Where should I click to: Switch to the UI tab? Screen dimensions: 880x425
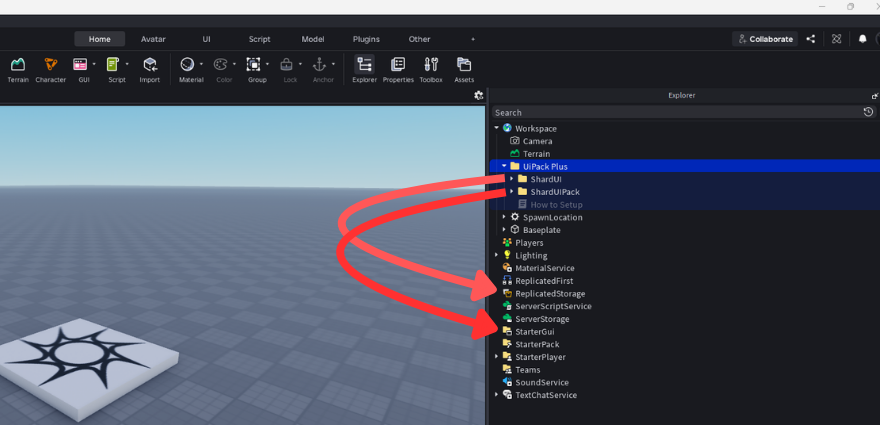207,39
